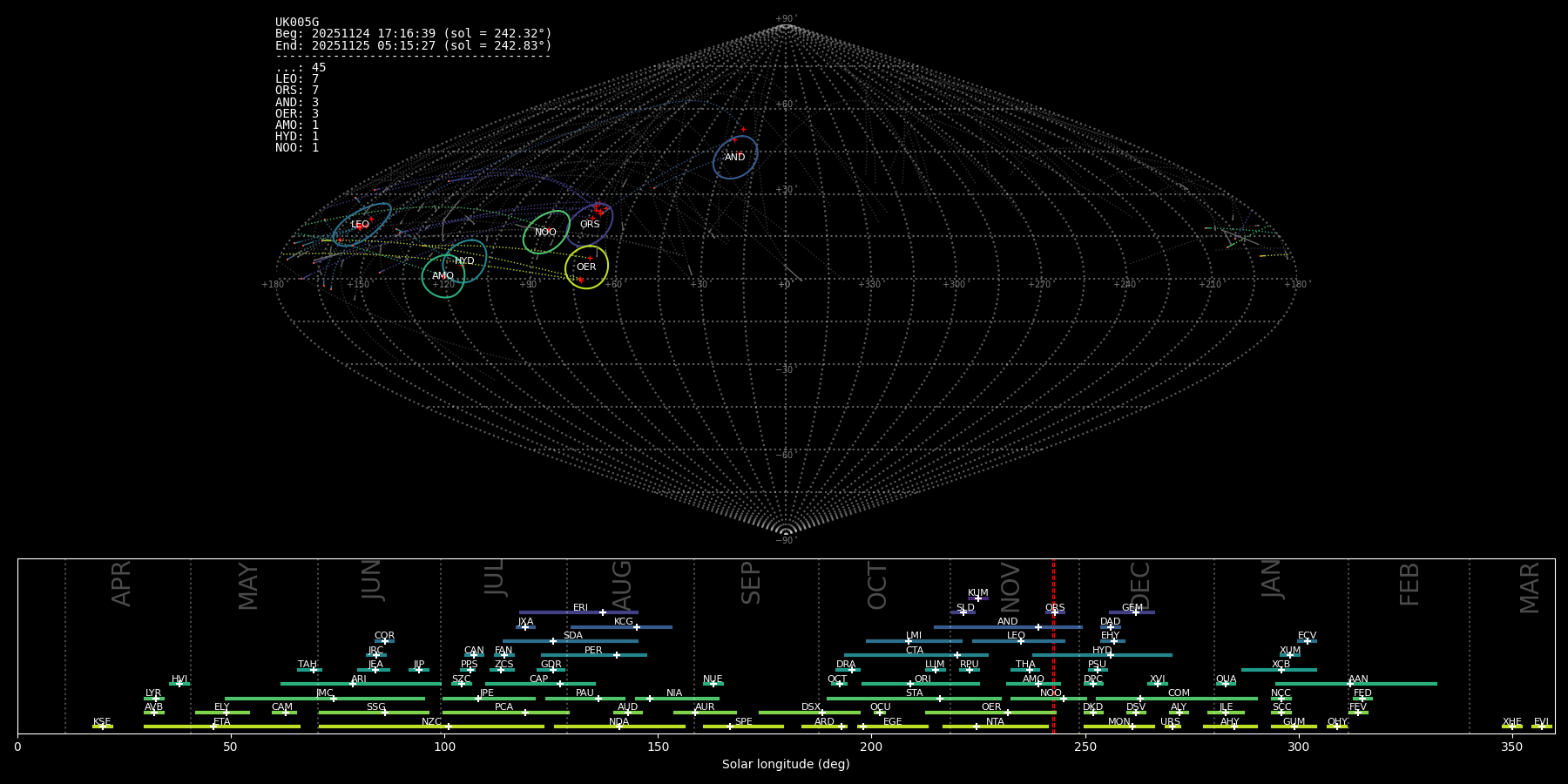Select the NOO radiant ellipse on the sky map
Screen dimensions: 1568x784
pos(546,233)
